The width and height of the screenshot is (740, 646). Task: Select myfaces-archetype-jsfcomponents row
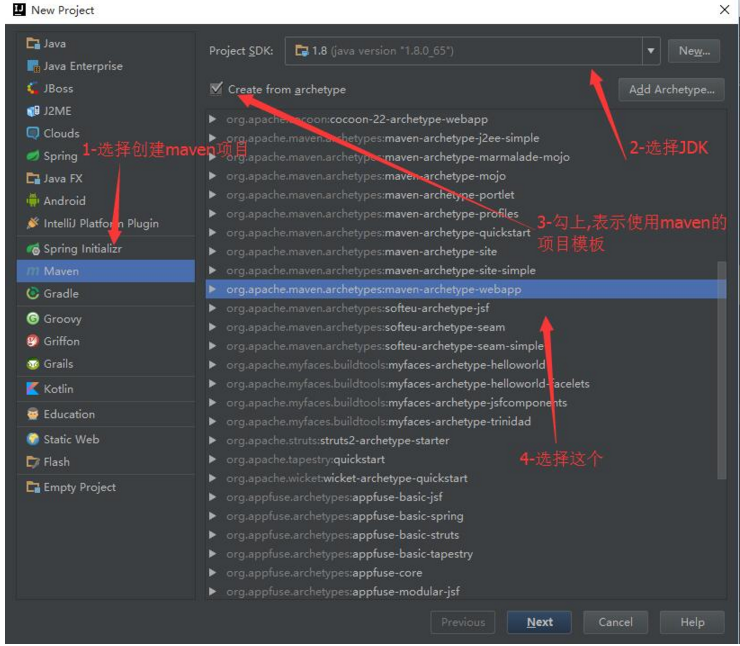point(466,403)
